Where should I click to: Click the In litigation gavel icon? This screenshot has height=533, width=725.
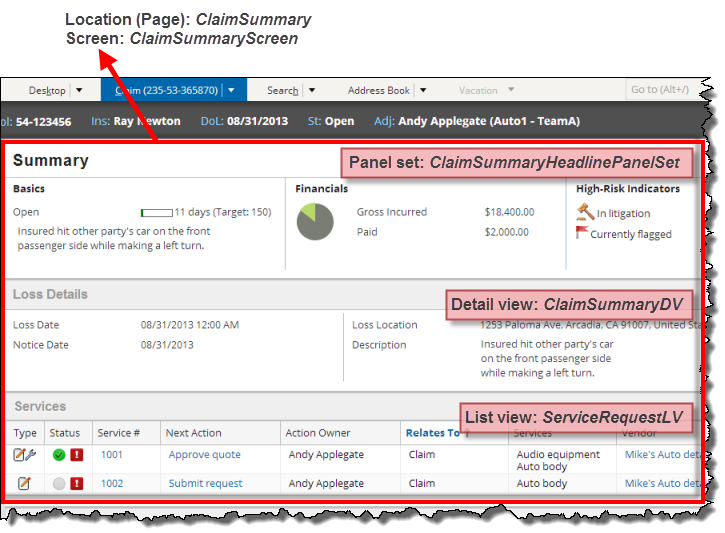[x=585, y=212]
